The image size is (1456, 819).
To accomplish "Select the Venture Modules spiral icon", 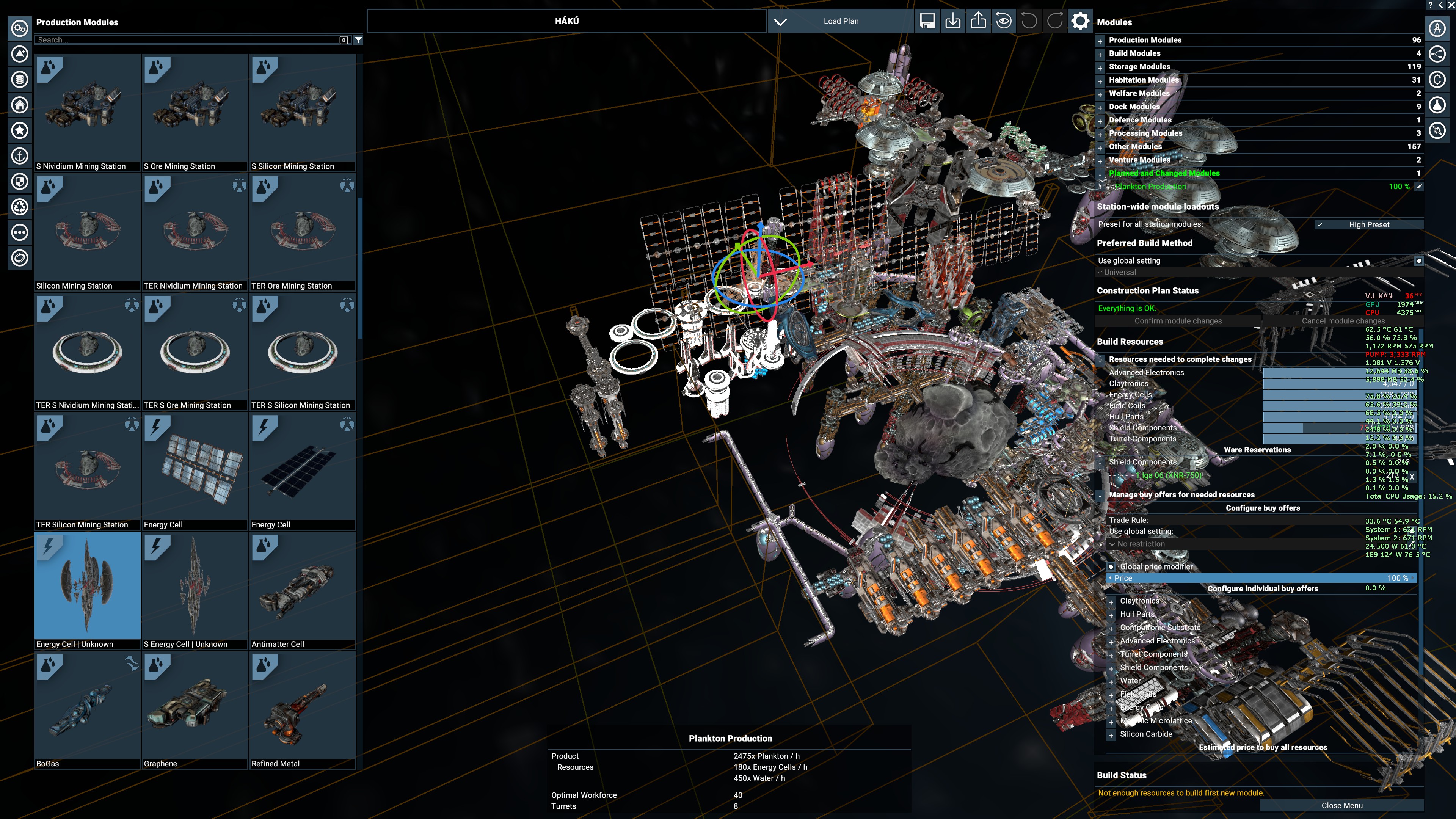I will [20, 258].
